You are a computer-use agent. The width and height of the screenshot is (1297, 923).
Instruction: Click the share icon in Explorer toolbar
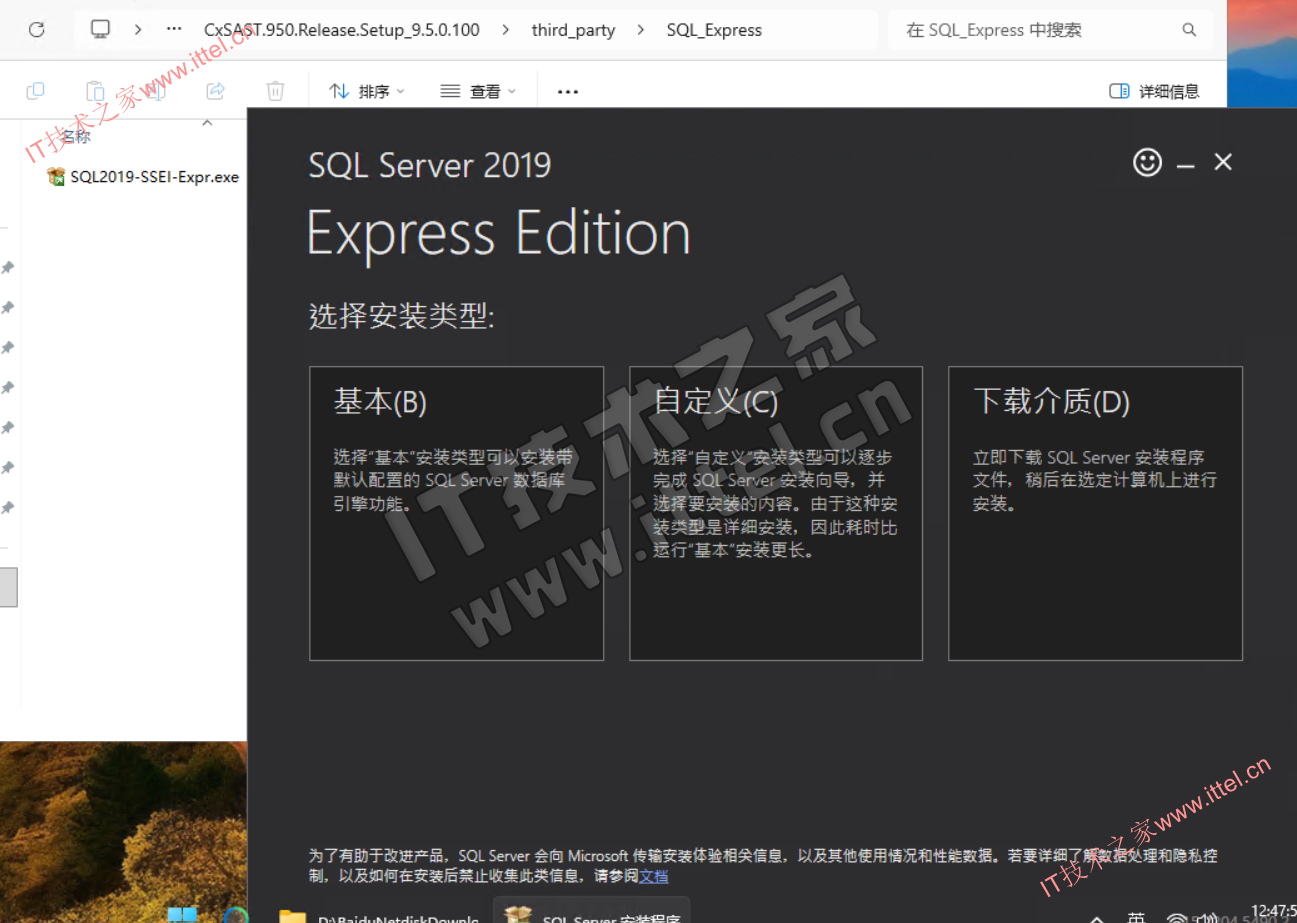(x=215, y=91)
